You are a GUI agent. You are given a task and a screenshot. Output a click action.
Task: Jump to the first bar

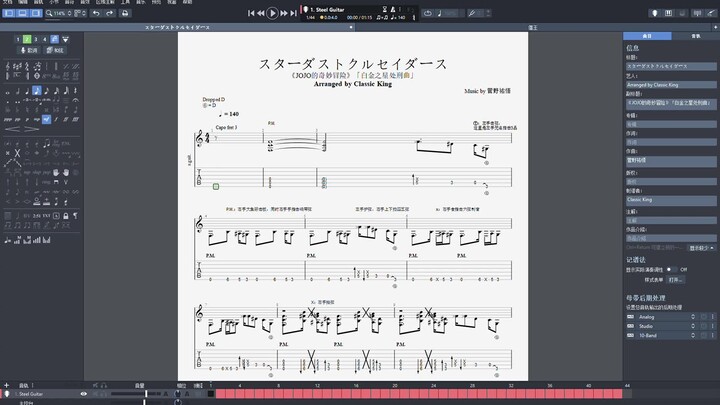point(251,13)
